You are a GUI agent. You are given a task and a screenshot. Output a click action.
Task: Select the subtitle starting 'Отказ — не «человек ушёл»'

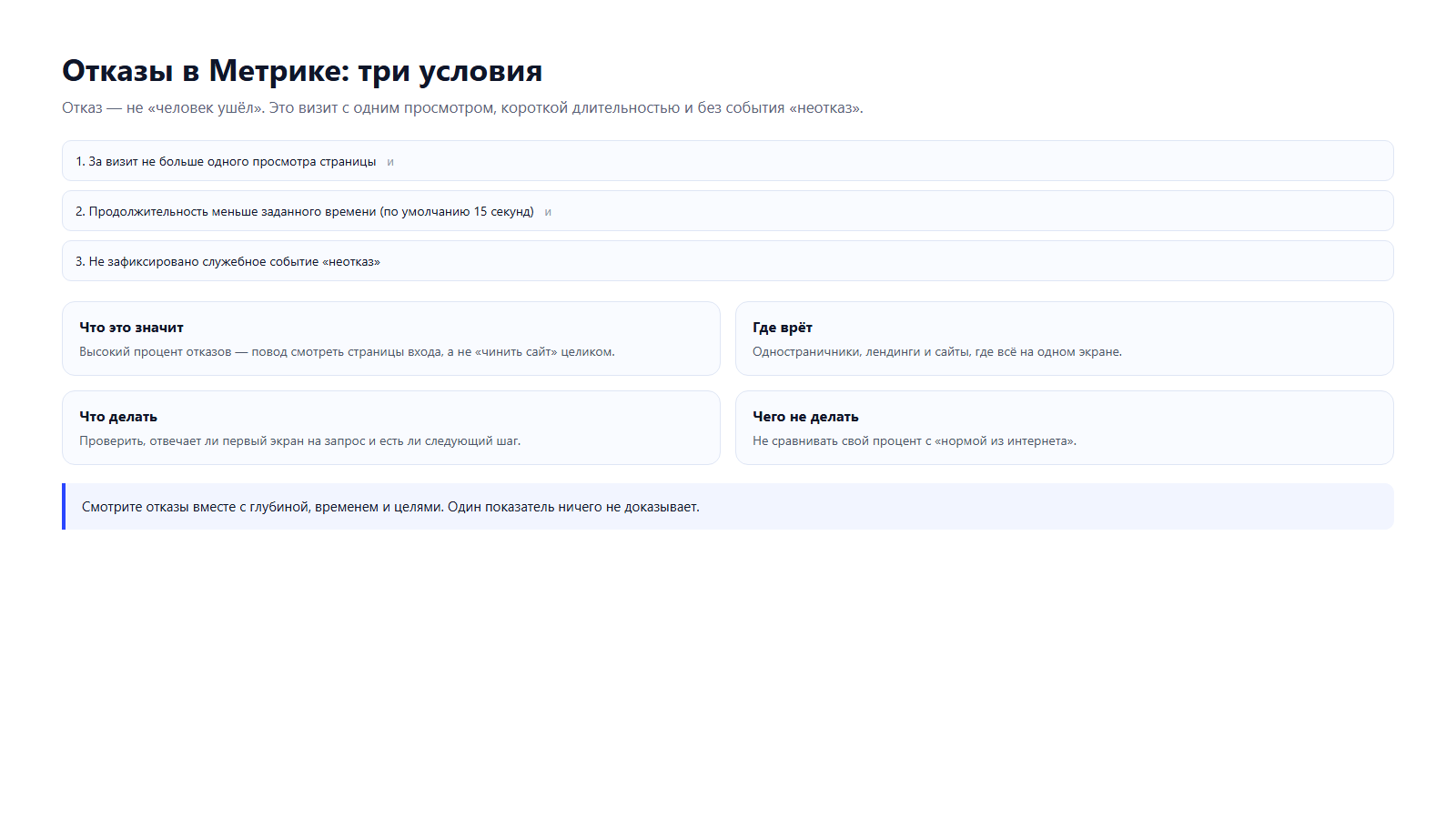coord(462,107)
